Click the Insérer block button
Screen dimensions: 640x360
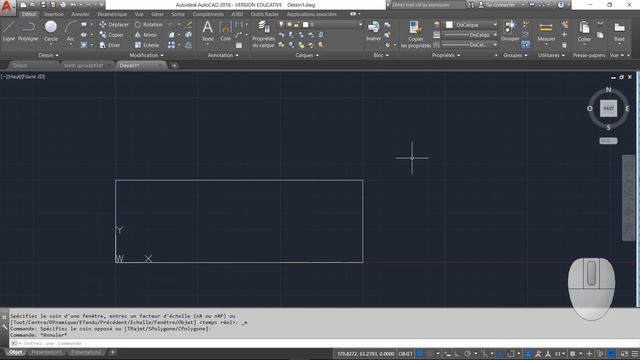click(373, 31)
